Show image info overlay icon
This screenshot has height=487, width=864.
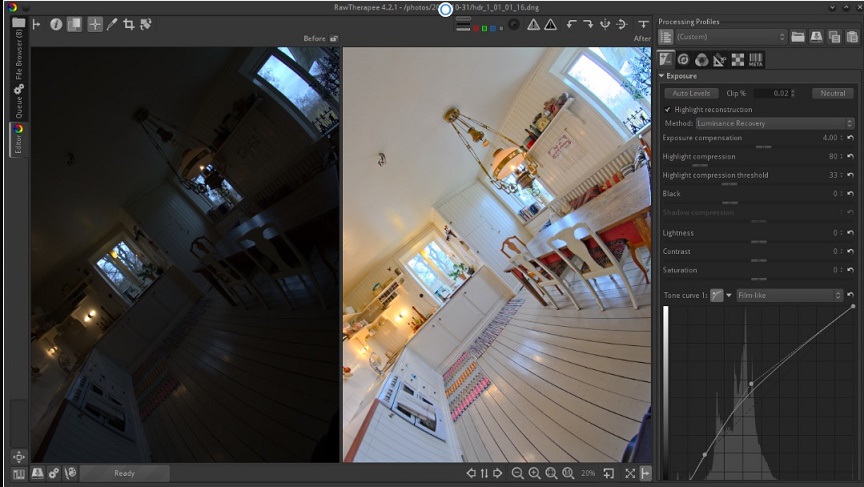[x=56, y=24]
